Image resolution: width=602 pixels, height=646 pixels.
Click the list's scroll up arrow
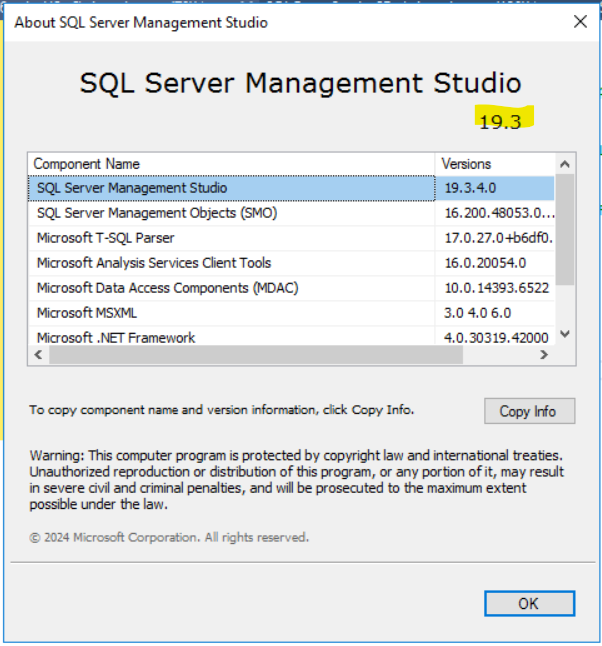click(565, 164)
